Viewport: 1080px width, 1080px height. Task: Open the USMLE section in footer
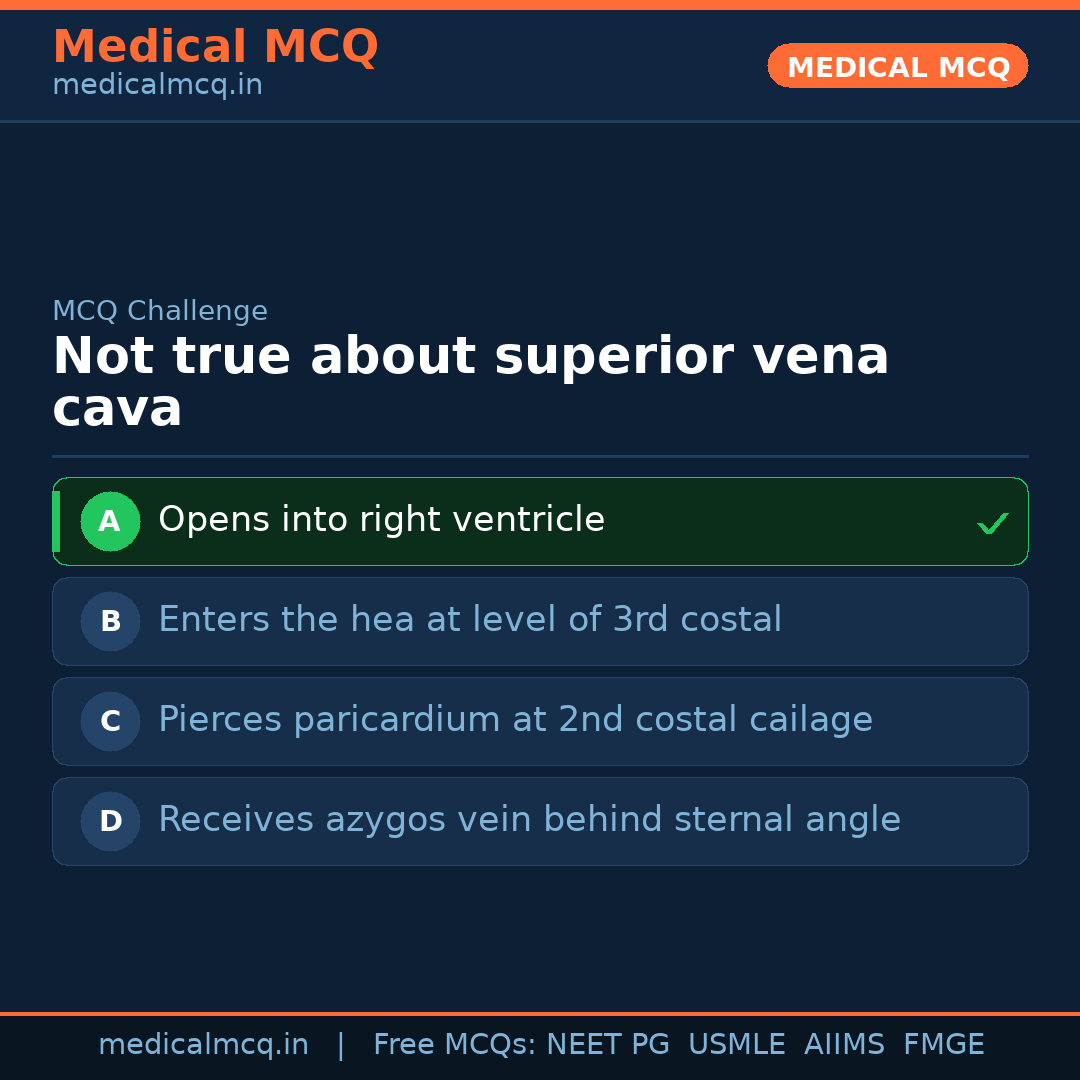click(737, 1044)
